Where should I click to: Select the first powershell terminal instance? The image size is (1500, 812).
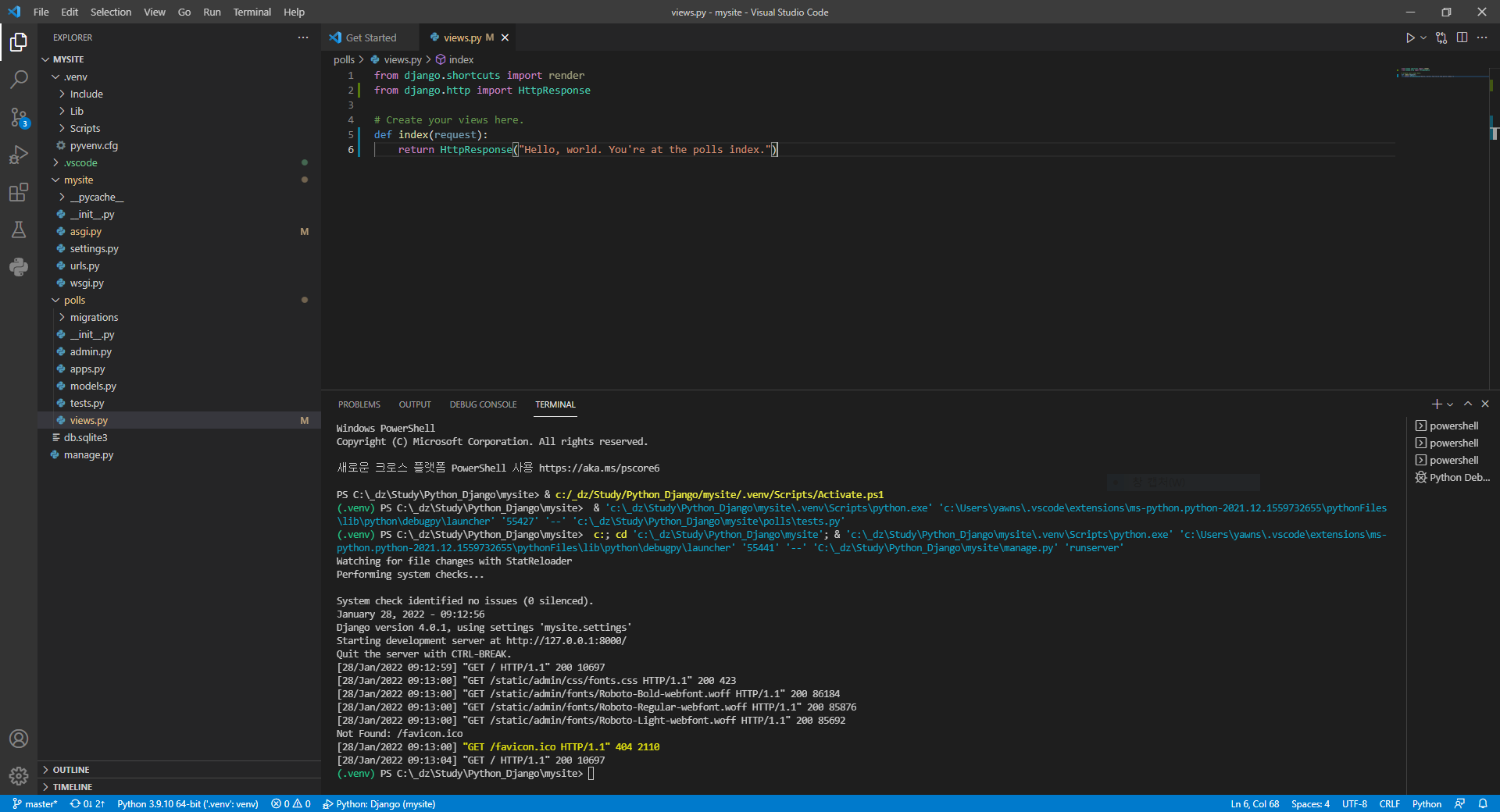pyautogui.click(x=1452, y=426)
